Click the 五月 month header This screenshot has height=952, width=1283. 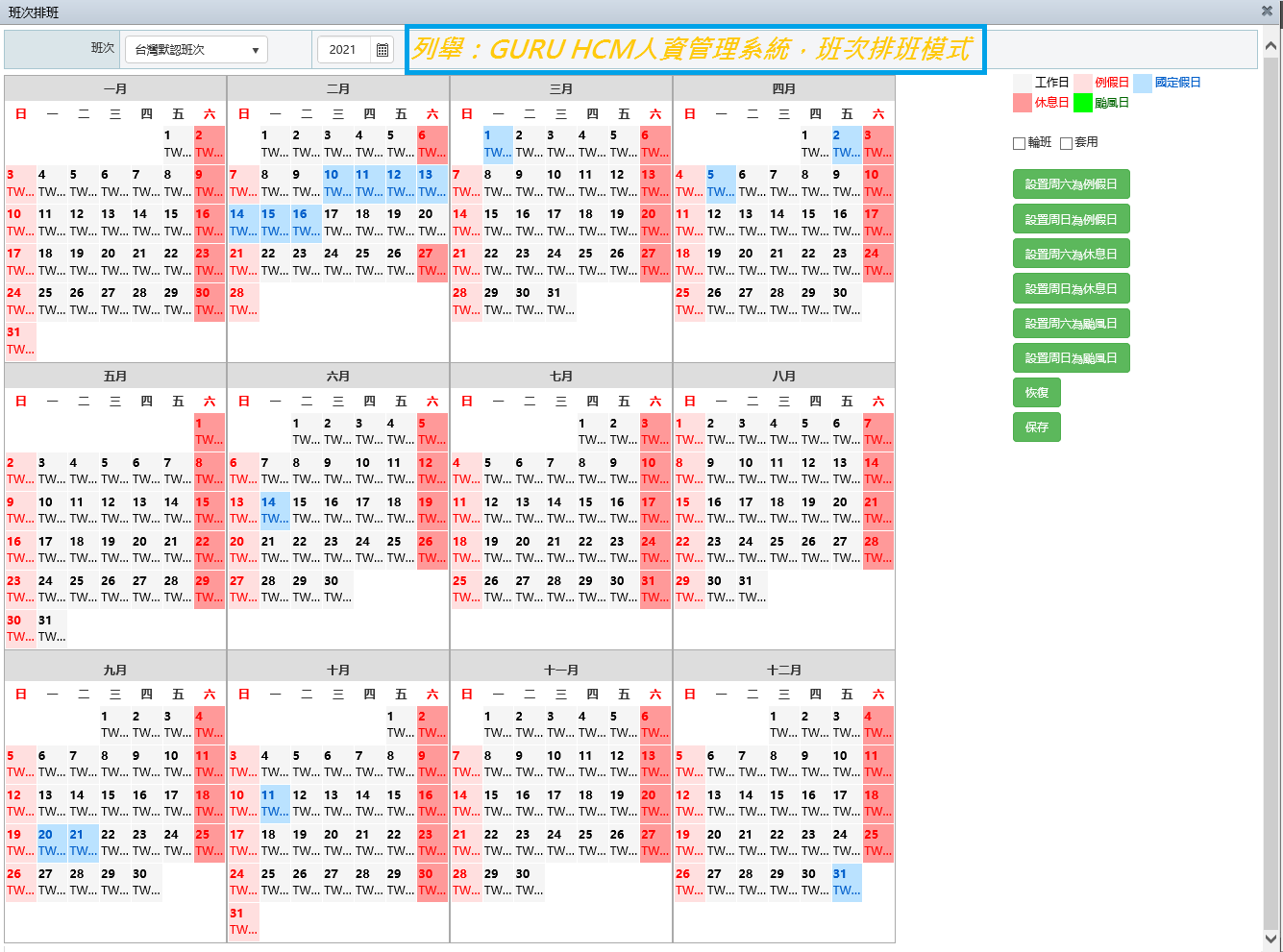coord(115,376)
